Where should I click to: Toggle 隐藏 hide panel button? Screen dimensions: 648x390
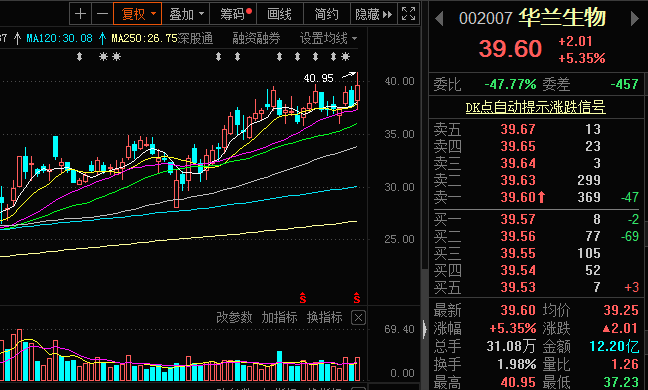pyautogui.click(x=374, y=14)
